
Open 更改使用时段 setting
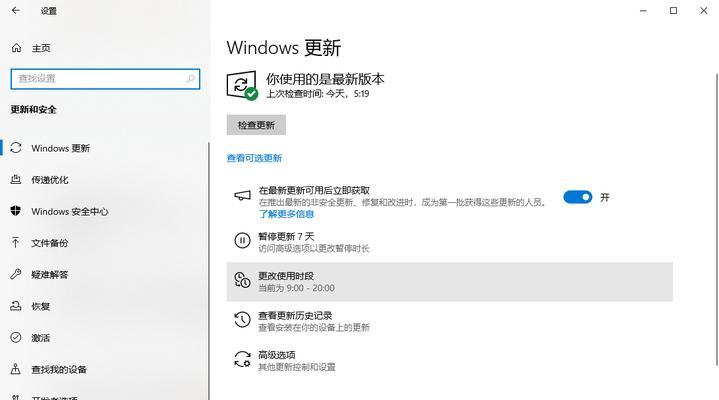click(x=449, y=282)
